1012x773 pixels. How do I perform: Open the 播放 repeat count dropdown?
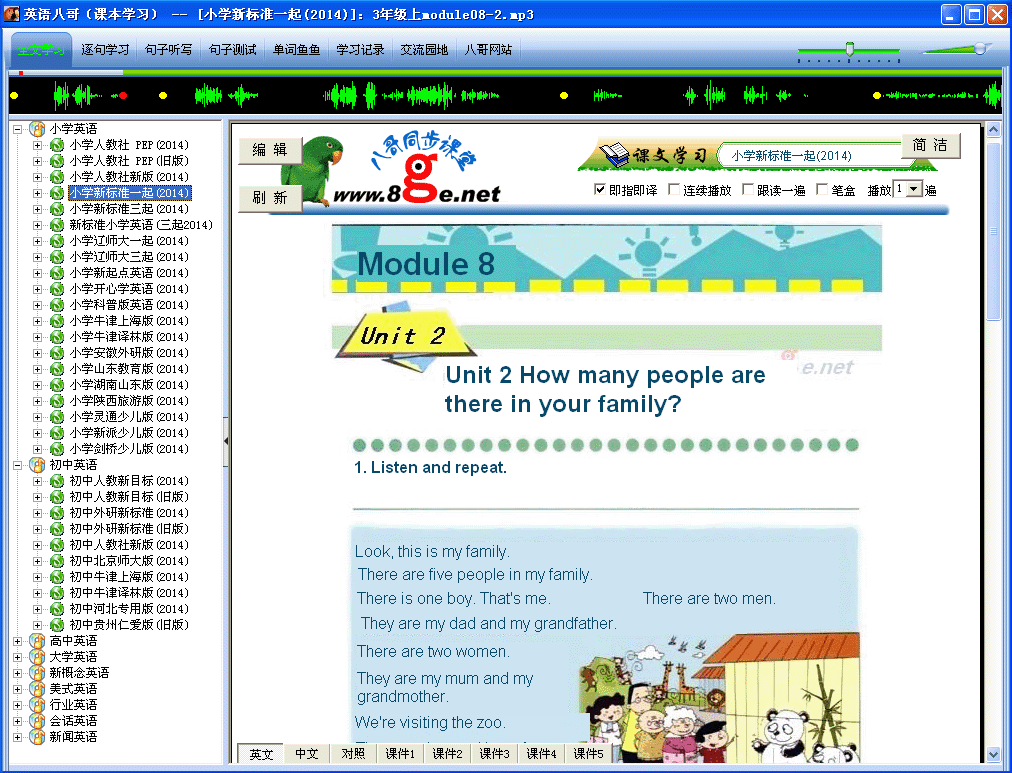click(914, 189)
